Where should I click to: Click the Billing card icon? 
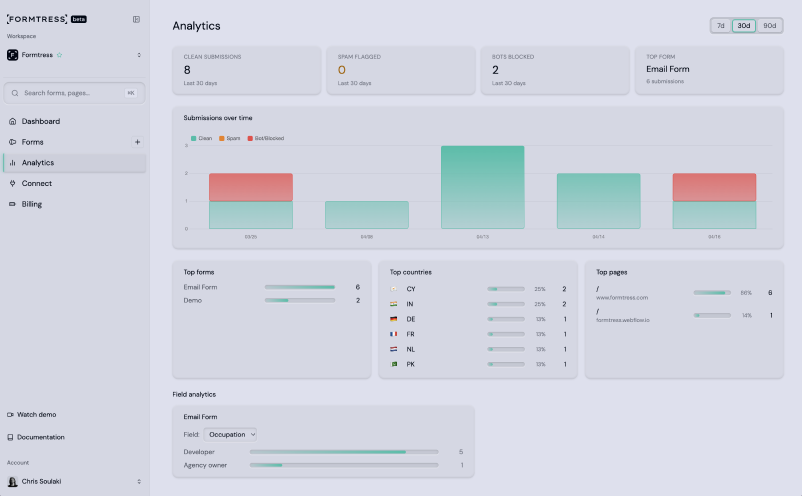(x=12, y=204)
